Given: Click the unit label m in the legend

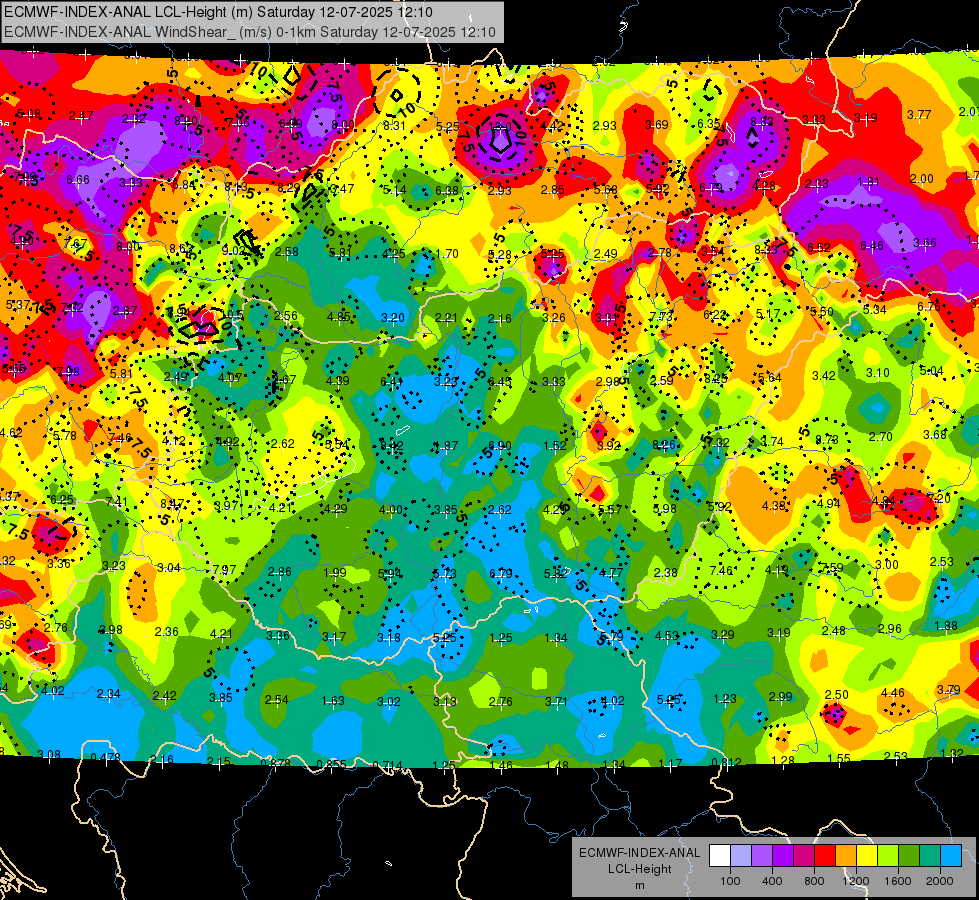Looking at the screenshot, I should [x=640, y=886].
